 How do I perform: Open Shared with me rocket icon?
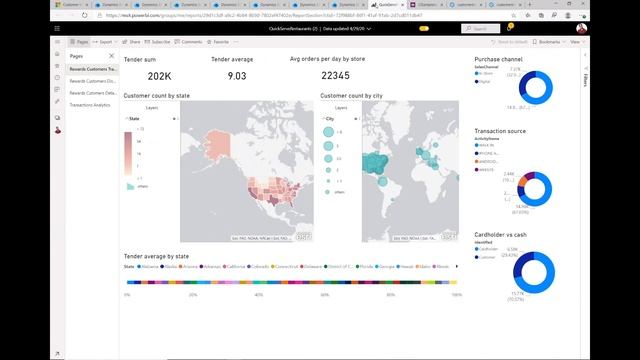(x=58, y=101)
